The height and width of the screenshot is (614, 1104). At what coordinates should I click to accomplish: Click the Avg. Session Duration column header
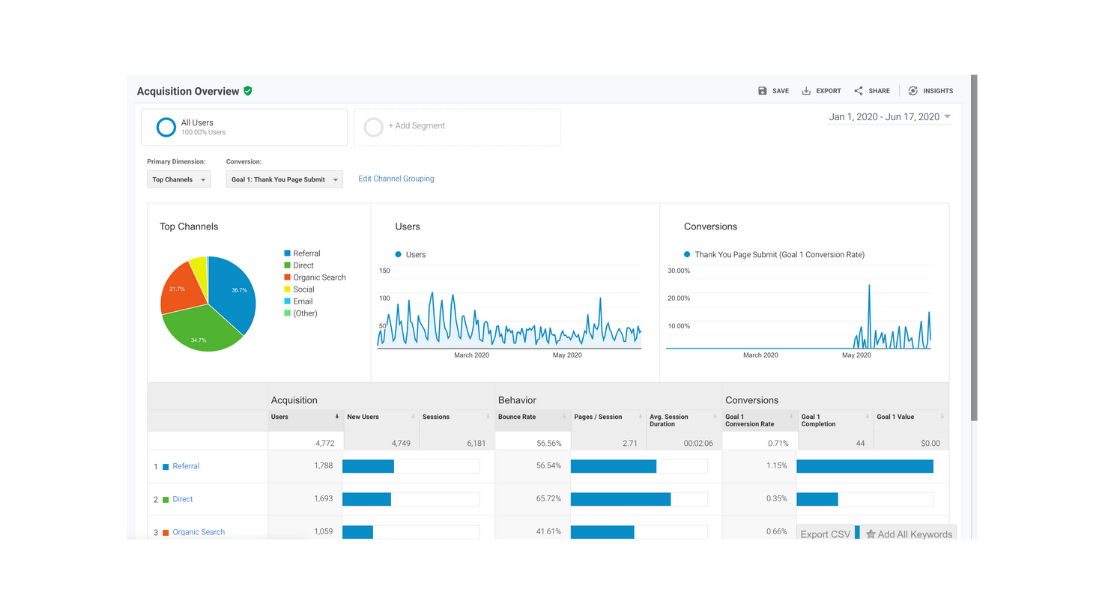(x=669, y=420)
